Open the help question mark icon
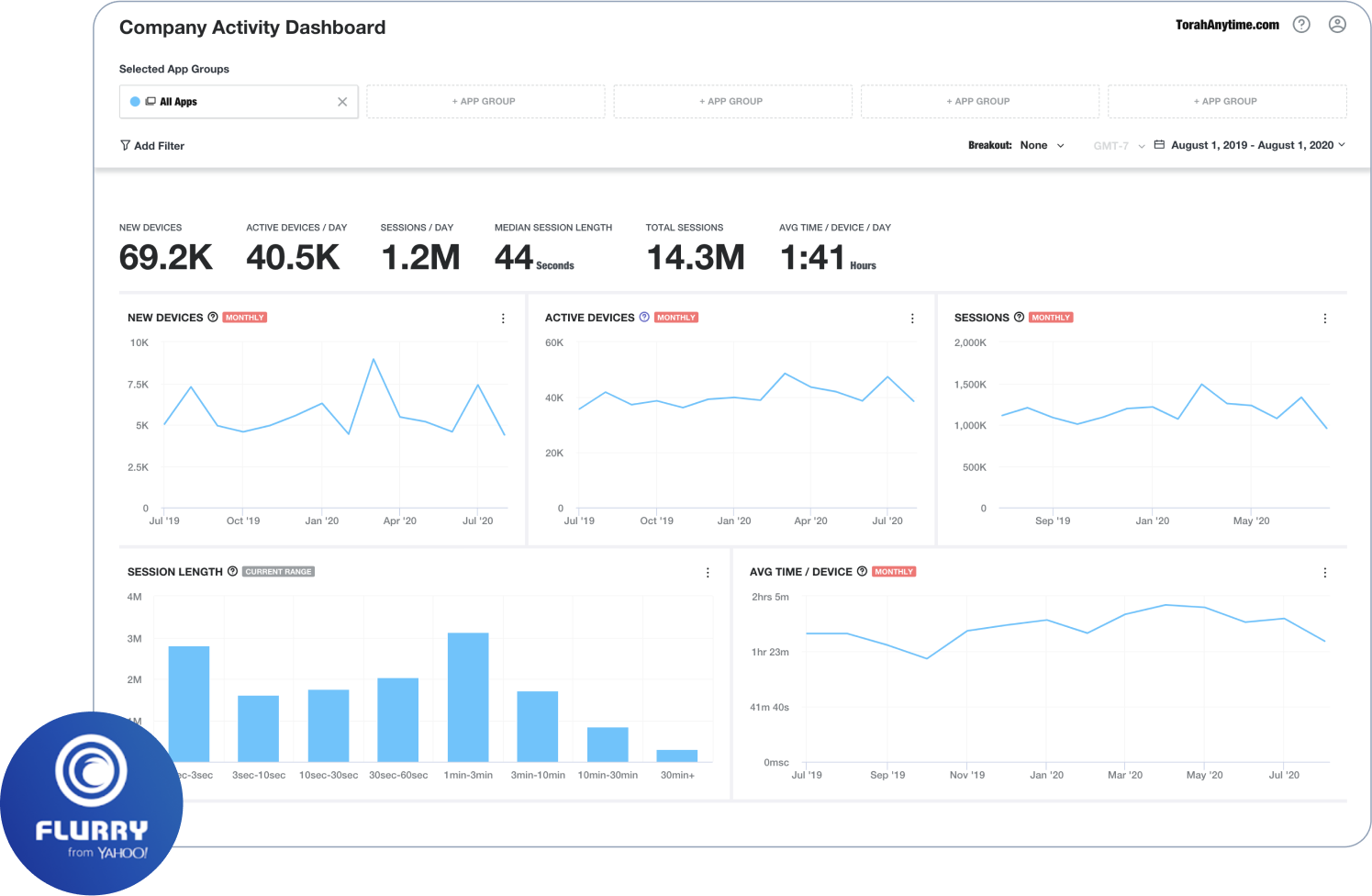 click(1301, 25)
